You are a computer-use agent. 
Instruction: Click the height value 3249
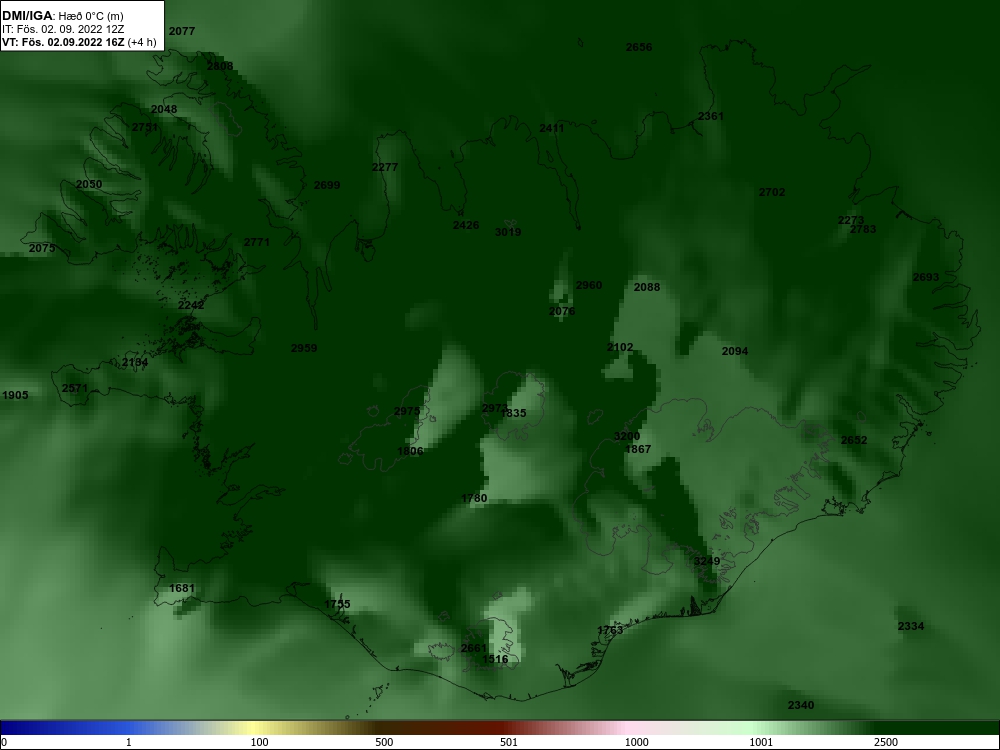click(x=707, y=561)
